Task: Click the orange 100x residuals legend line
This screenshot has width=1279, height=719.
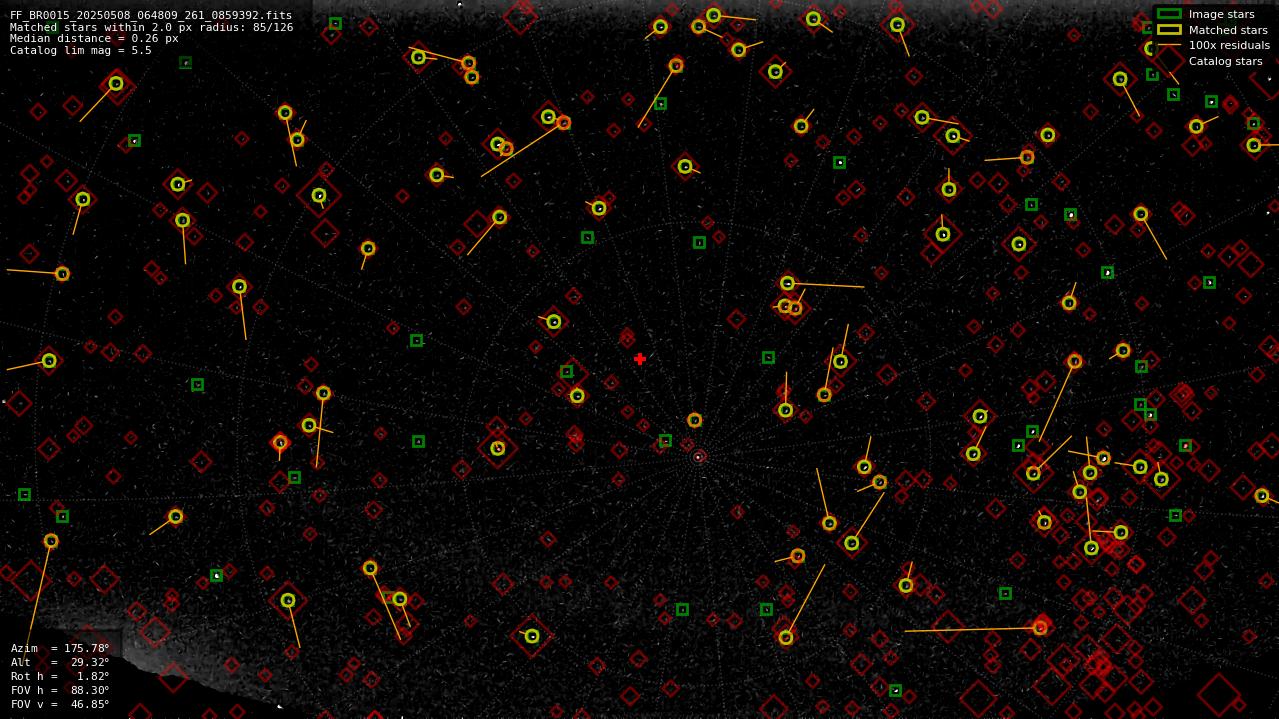Action: pyautogui.click(x=1169, y=45)
